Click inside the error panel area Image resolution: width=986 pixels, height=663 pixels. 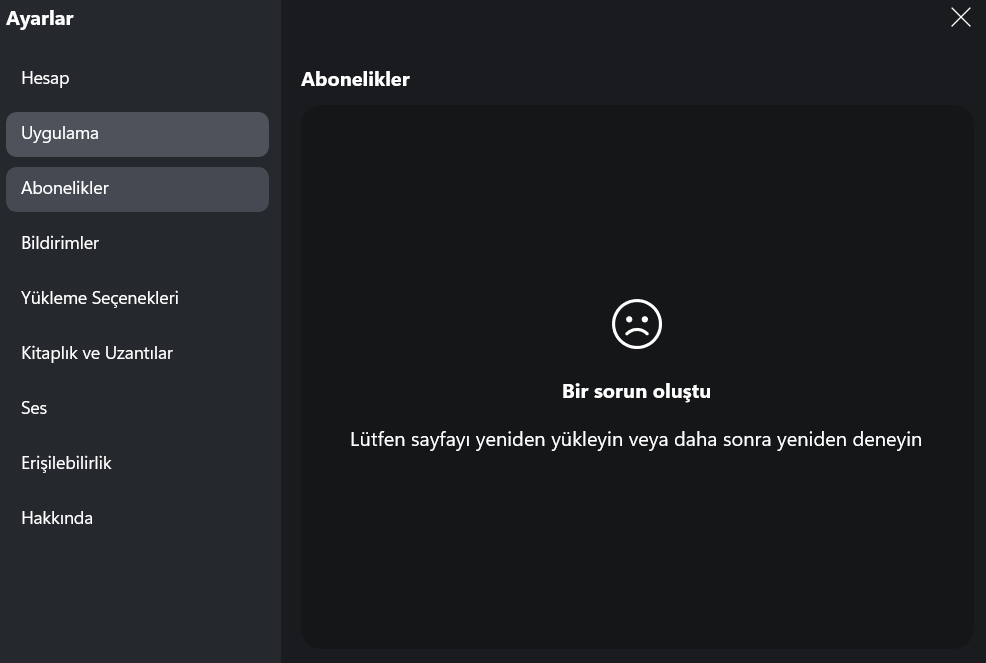point(637,550)
